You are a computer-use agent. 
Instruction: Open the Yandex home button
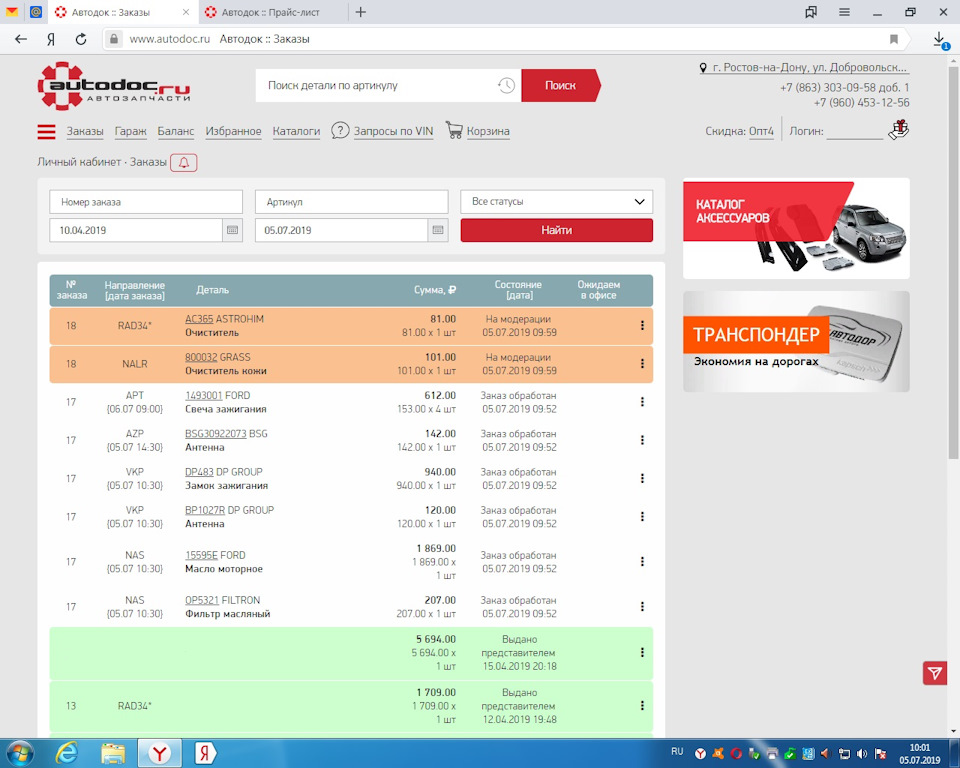coord(51,39)
